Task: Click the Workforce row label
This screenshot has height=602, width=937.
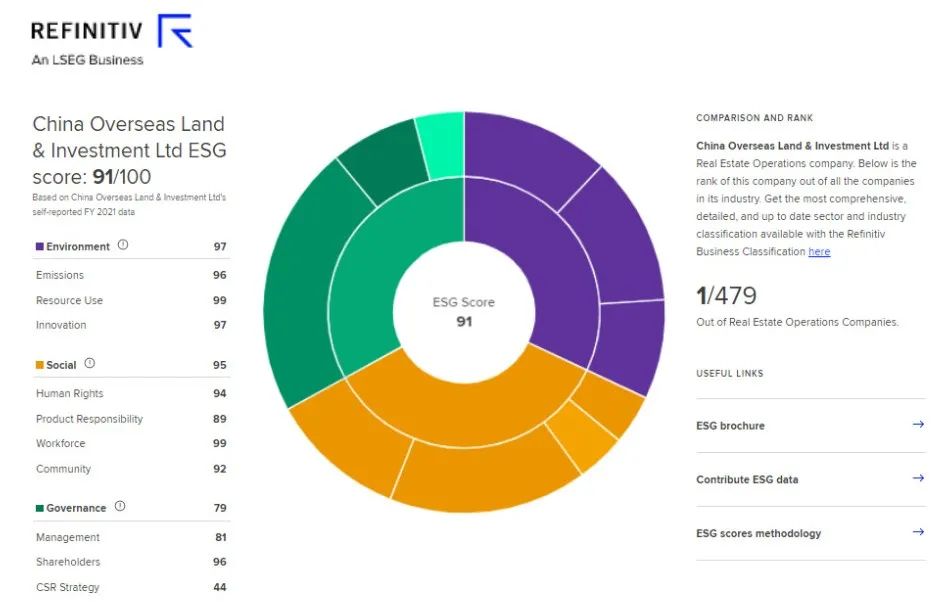Action: [60, 443]
